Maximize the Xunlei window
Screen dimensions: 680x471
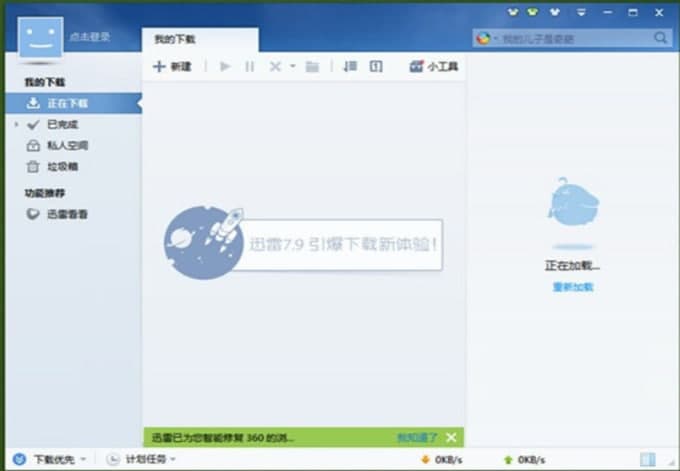633,13
